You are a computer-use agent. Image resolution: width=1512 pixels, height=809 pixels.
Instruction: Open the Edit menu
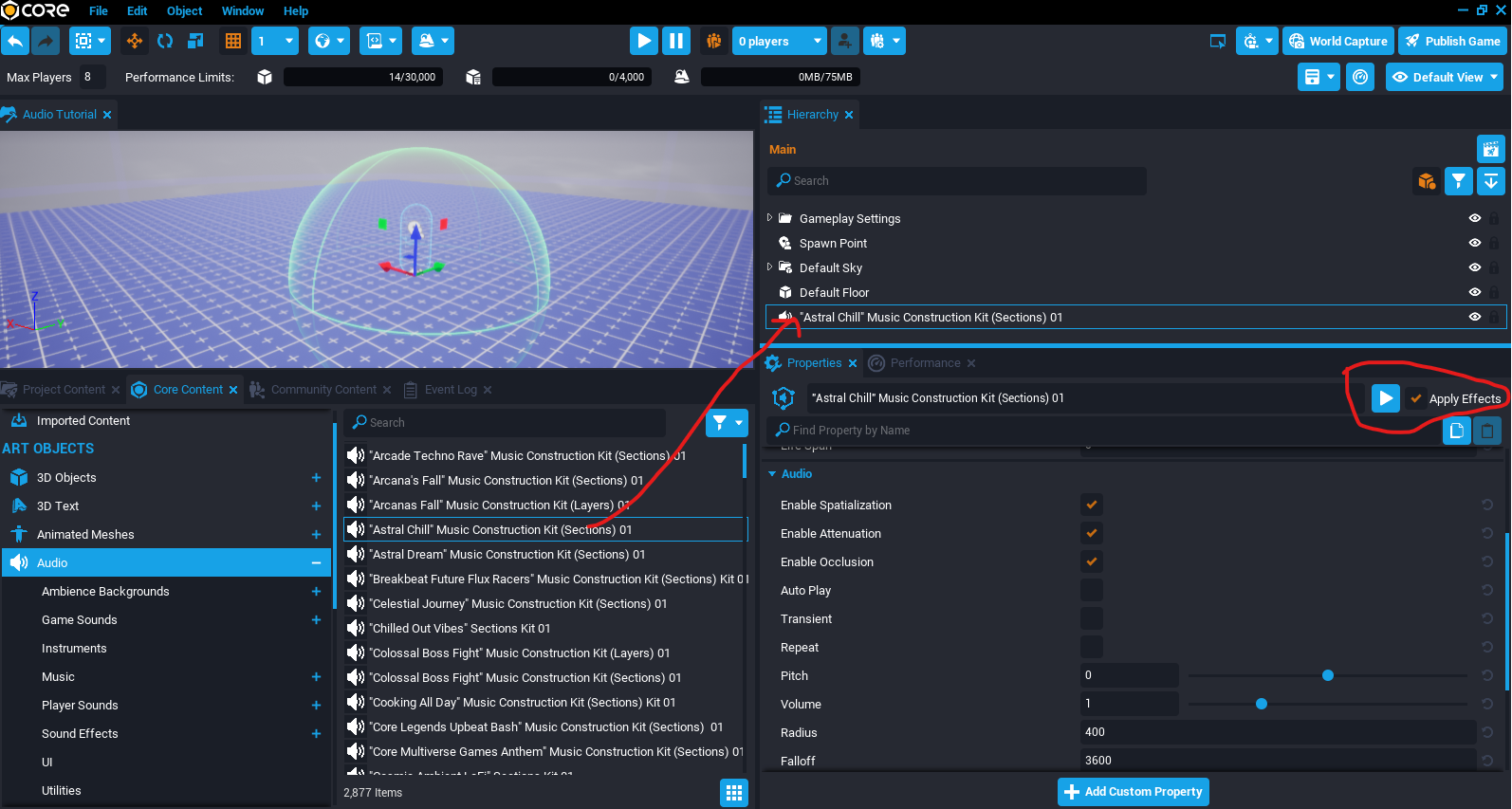[138, 11]
